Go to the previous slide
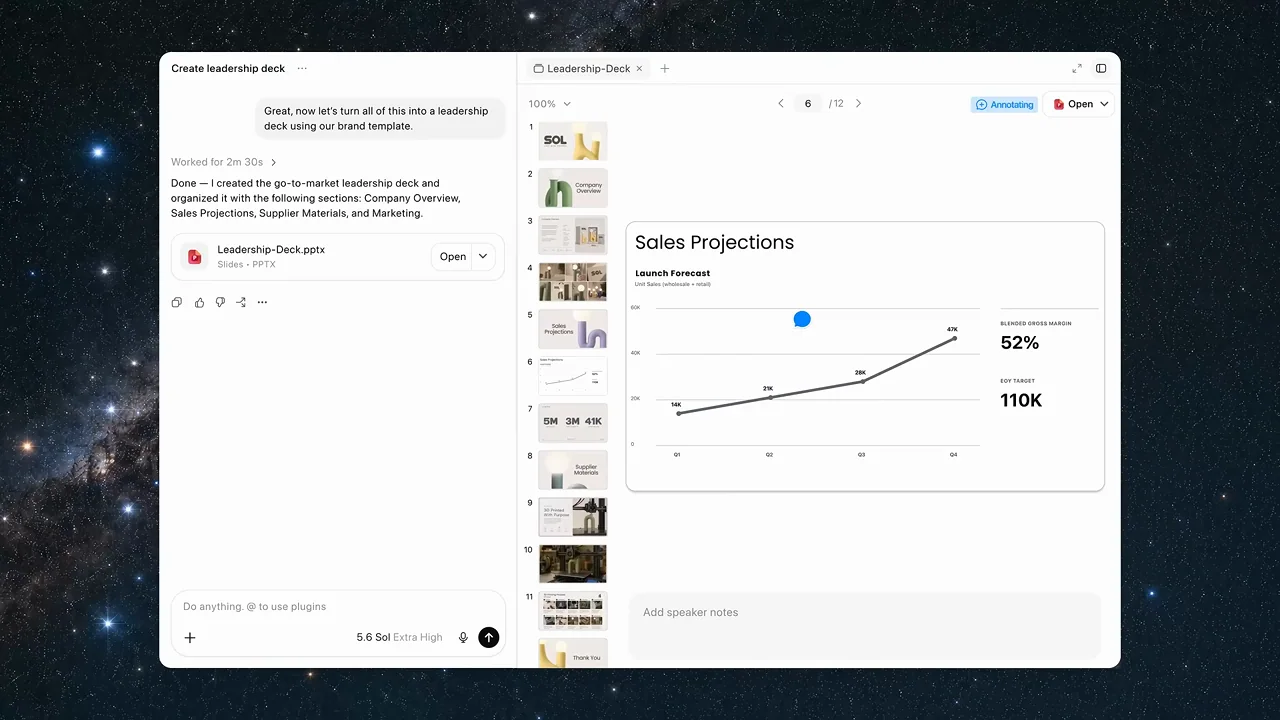 coord(781,104)
